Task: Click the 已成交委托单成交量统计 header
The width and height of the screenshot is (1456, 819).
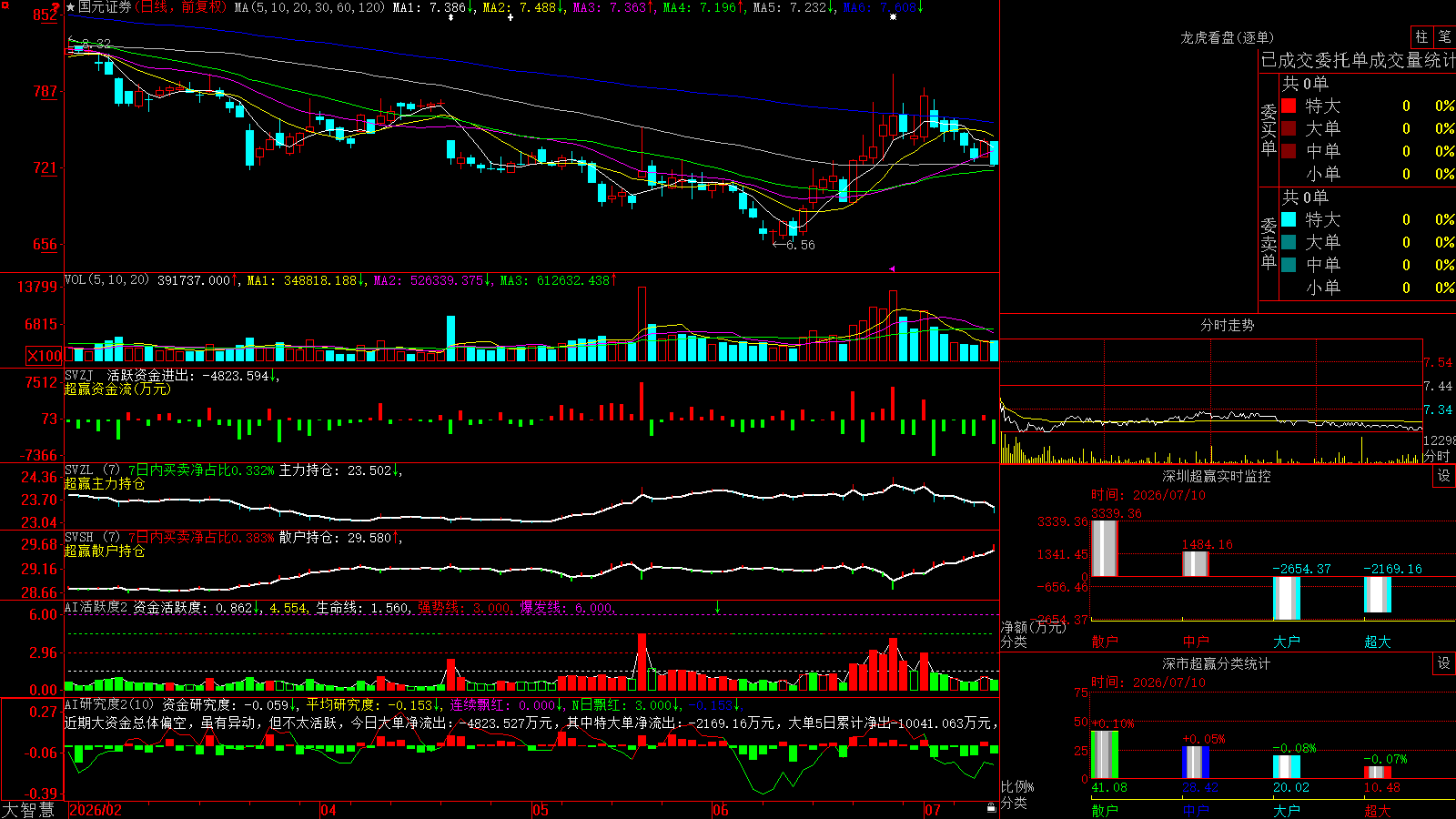Action: [1358, 60]
